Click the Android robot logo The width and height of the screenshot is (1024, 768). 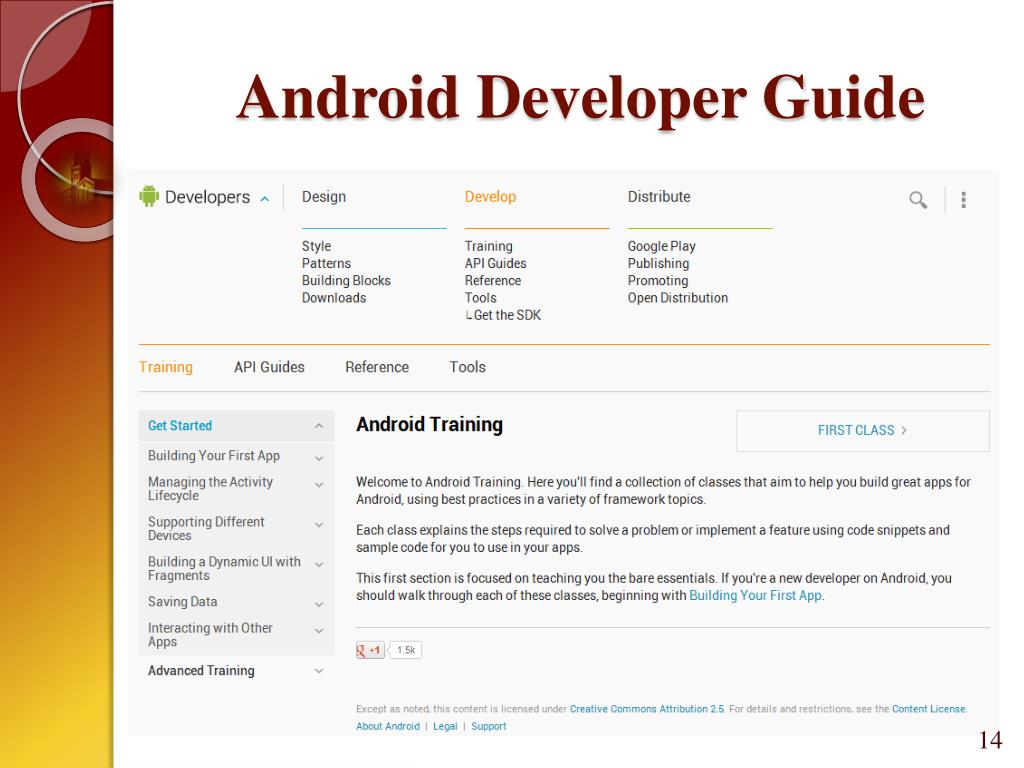click(x=149, y=196)
